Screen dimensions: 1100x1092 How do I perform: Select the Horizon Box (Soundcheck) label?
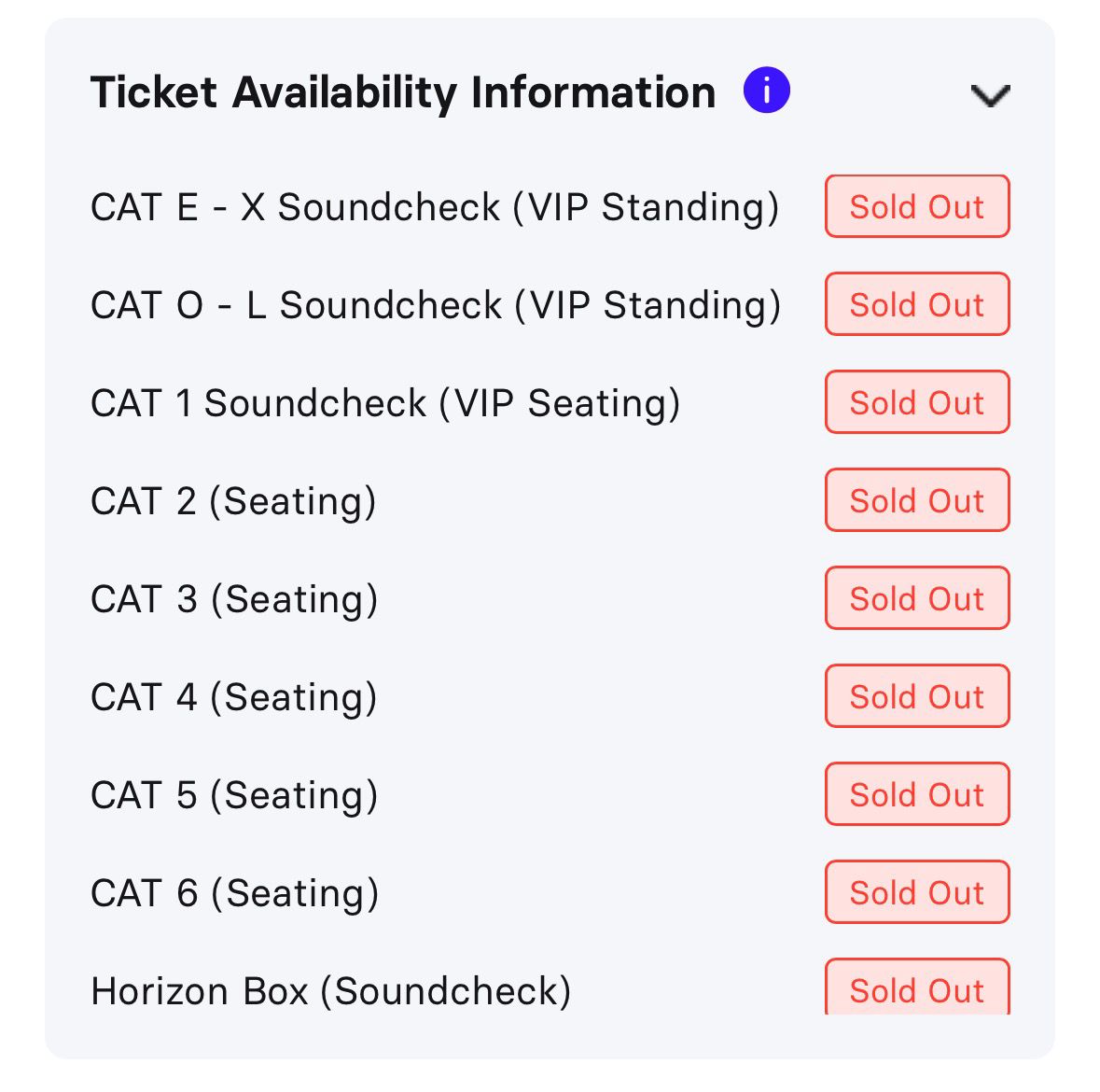[x=330, y=991]
